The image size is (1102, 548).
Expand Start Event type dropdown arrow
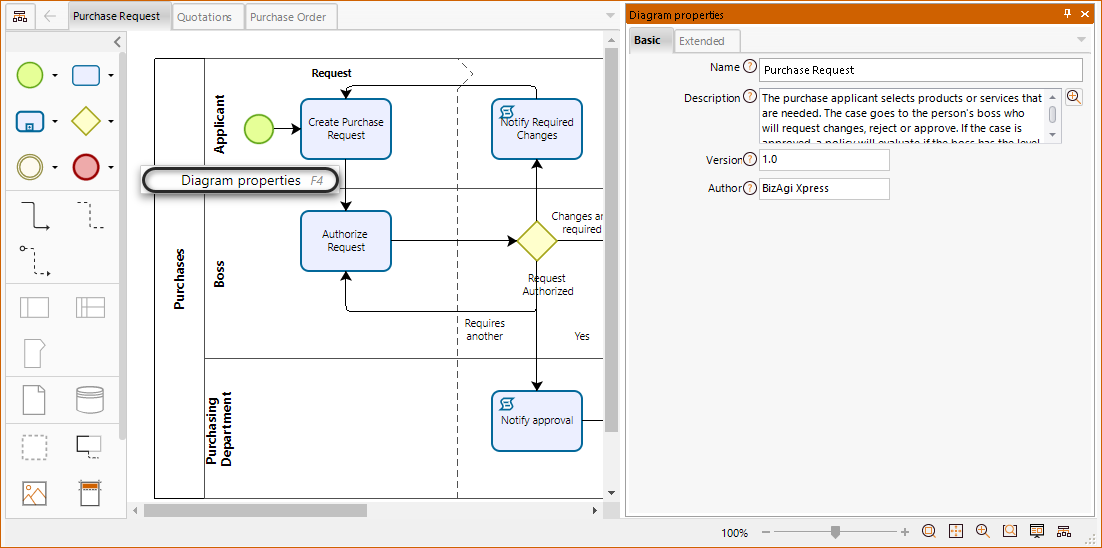point(55,76)
